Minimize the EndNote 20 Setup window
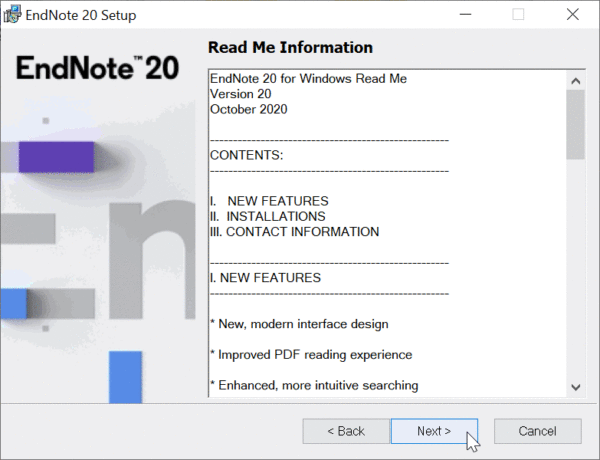The image size is (600, 460). (465, 15)
